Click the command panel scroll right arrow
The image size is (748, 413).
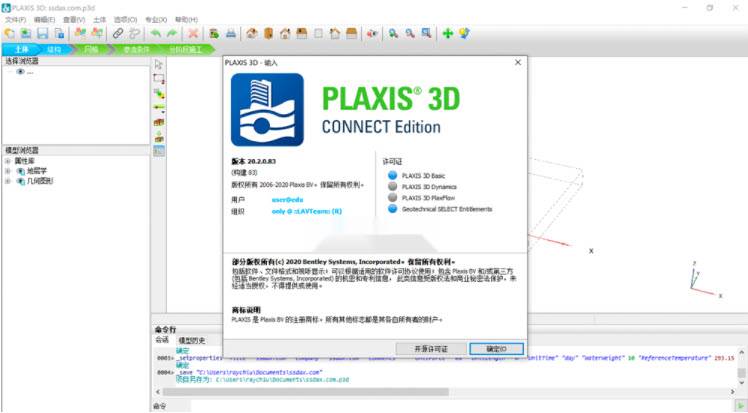pos(733,392)
